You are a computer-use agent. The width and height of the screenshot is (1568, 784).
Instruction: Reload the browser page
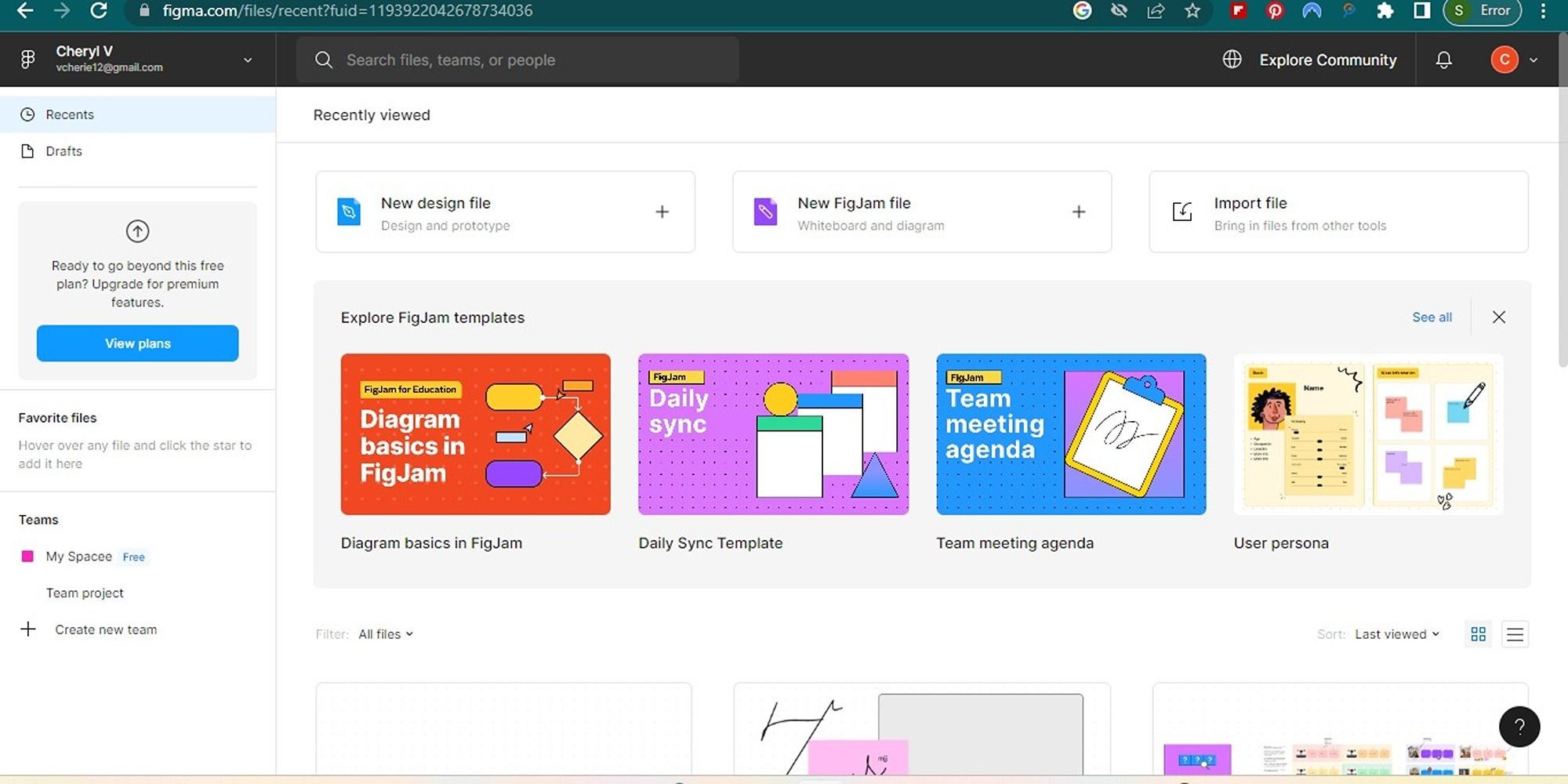pos(99,11)
